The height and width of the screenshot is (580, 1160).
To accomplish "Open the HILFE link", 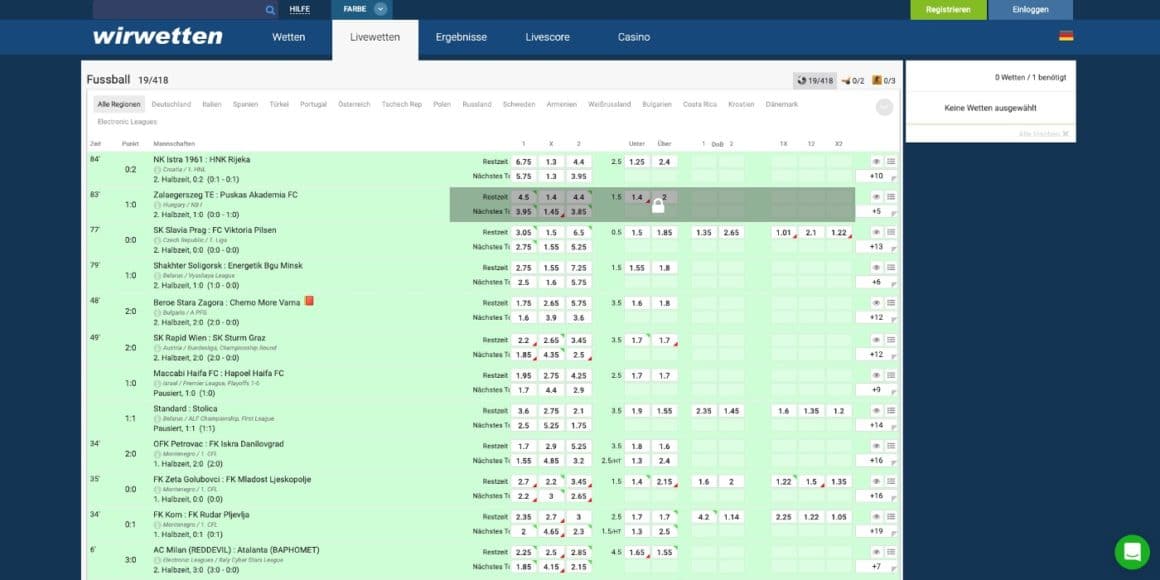I will (300, 10).
